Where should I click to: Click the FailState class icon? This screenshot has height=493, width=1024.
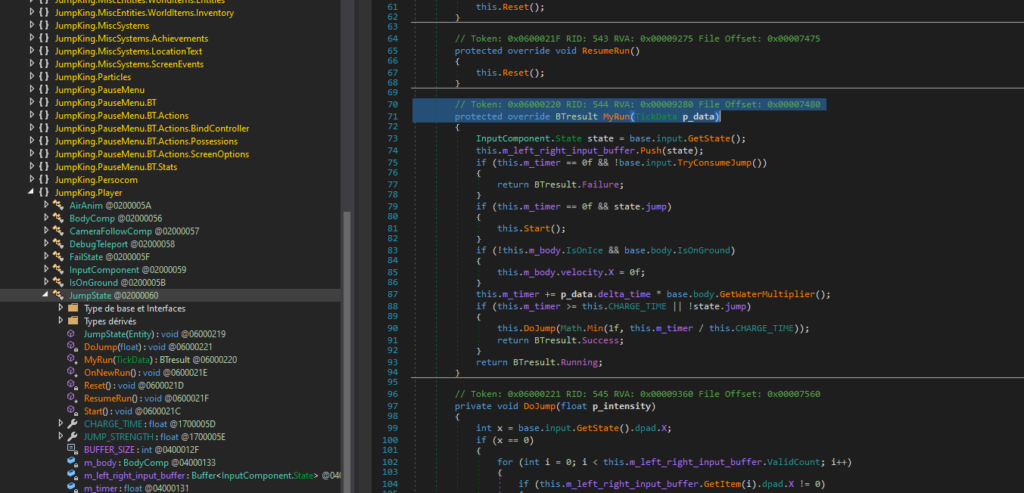click(x=58, y=257)
